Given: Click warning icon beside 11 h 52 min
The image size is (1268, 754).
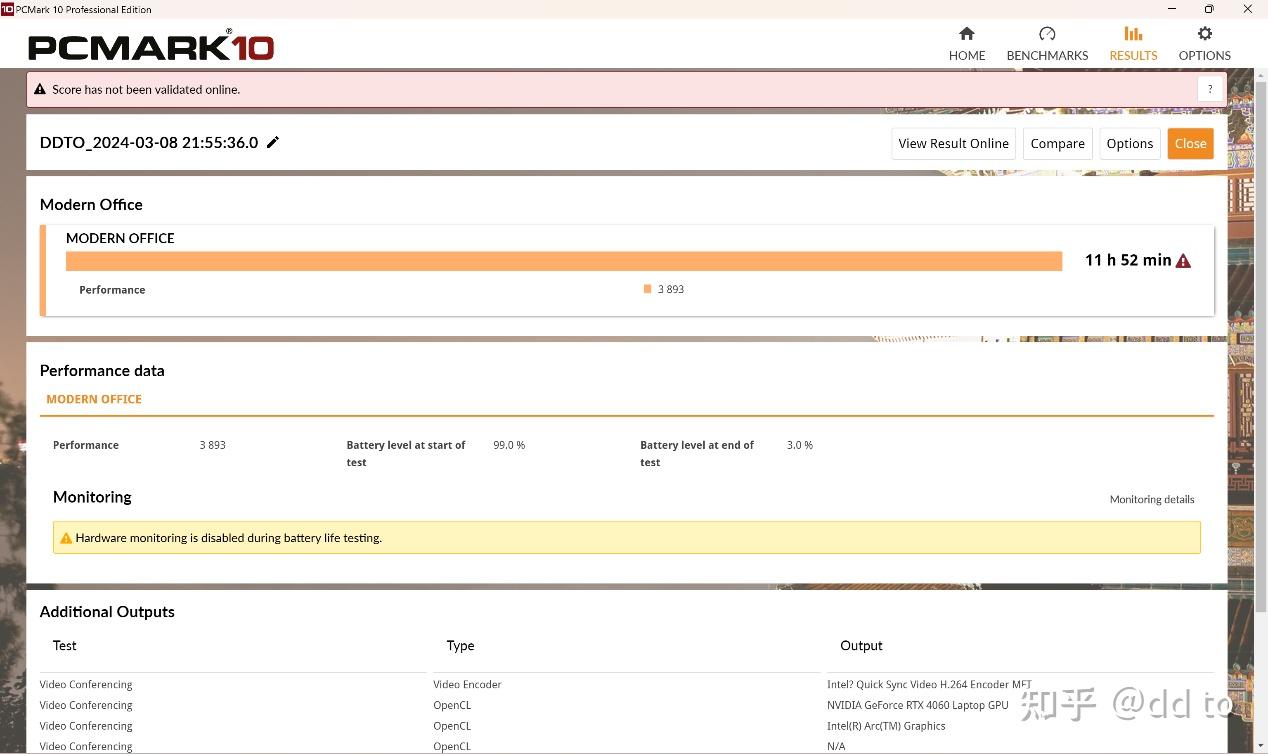Looking at the screenshot, I should (x=1184, y=261).
